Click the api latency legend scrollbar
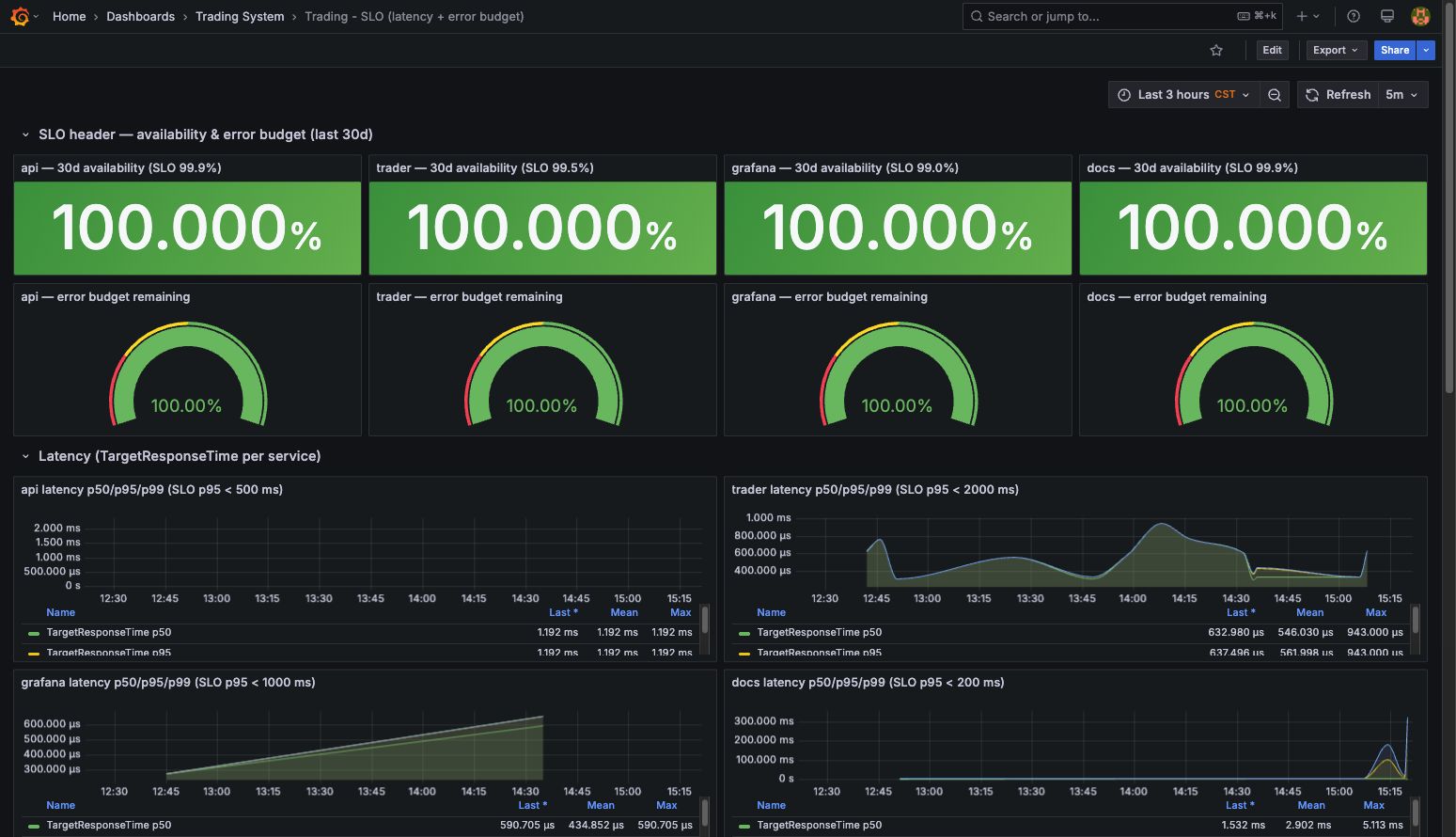This screenshot has height=837, width=1456. click(x=705, y=621)
